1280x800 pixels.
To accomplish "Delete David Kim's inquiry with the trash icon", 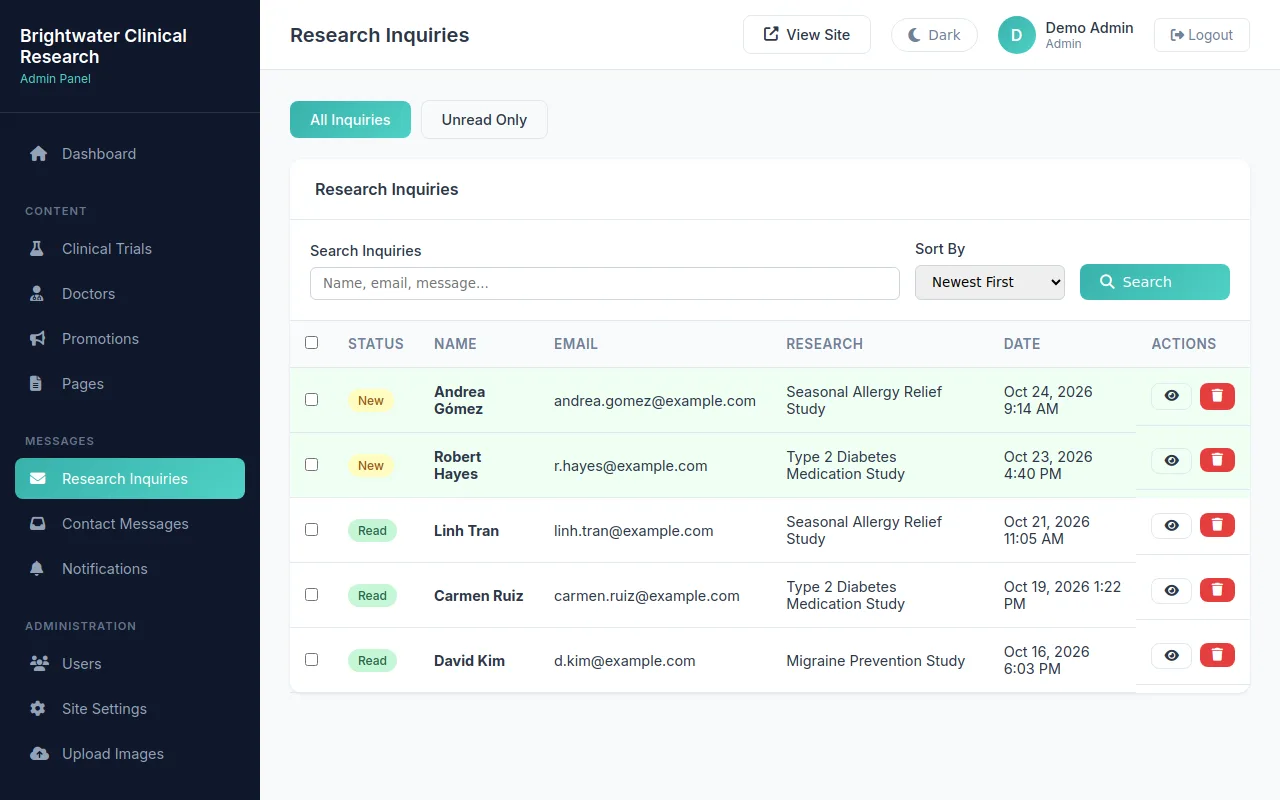I will [x=1217, y=656].
